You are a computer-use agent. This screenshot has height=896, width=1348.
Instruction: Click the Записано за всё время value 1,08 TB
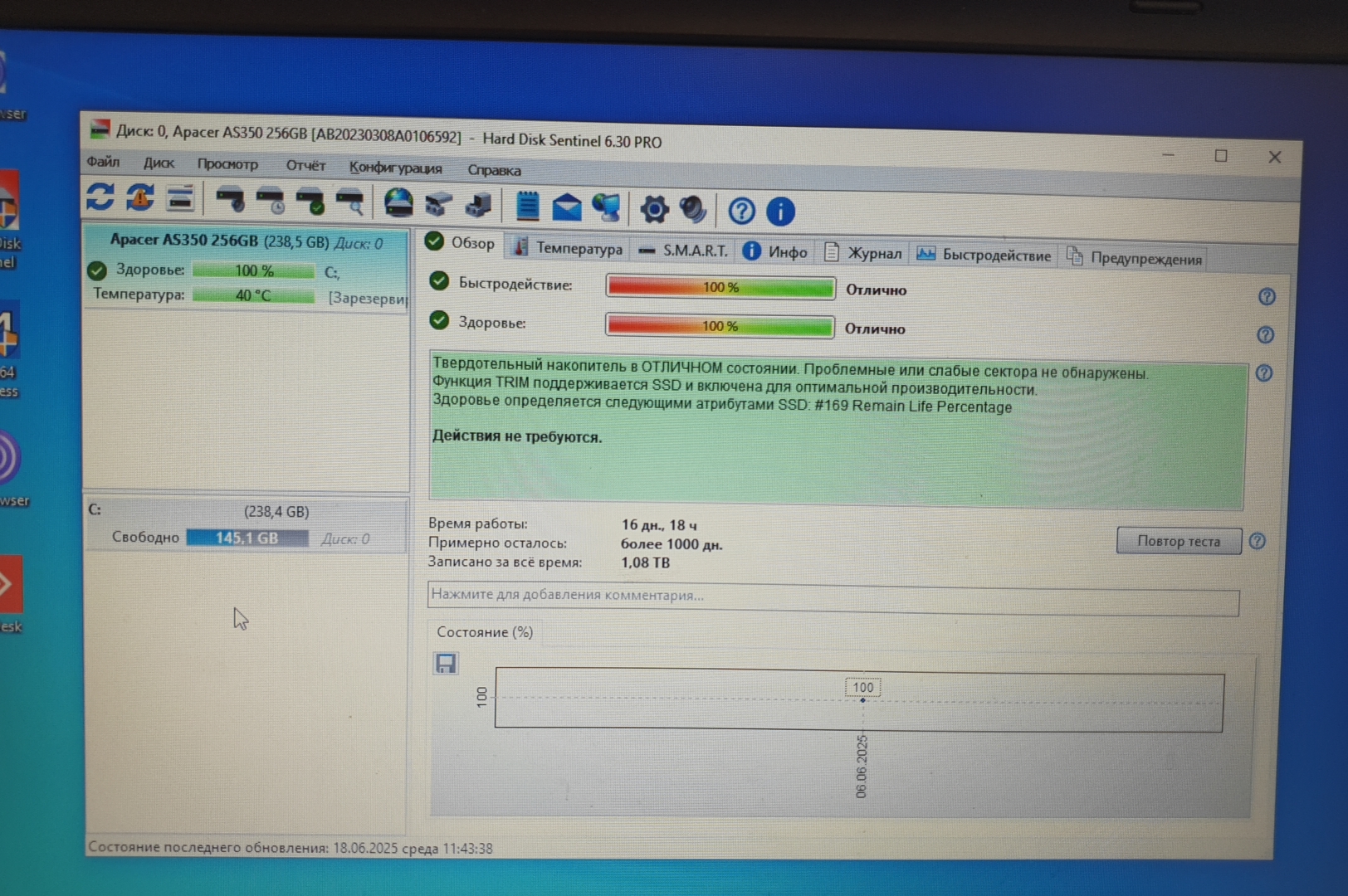645,562
